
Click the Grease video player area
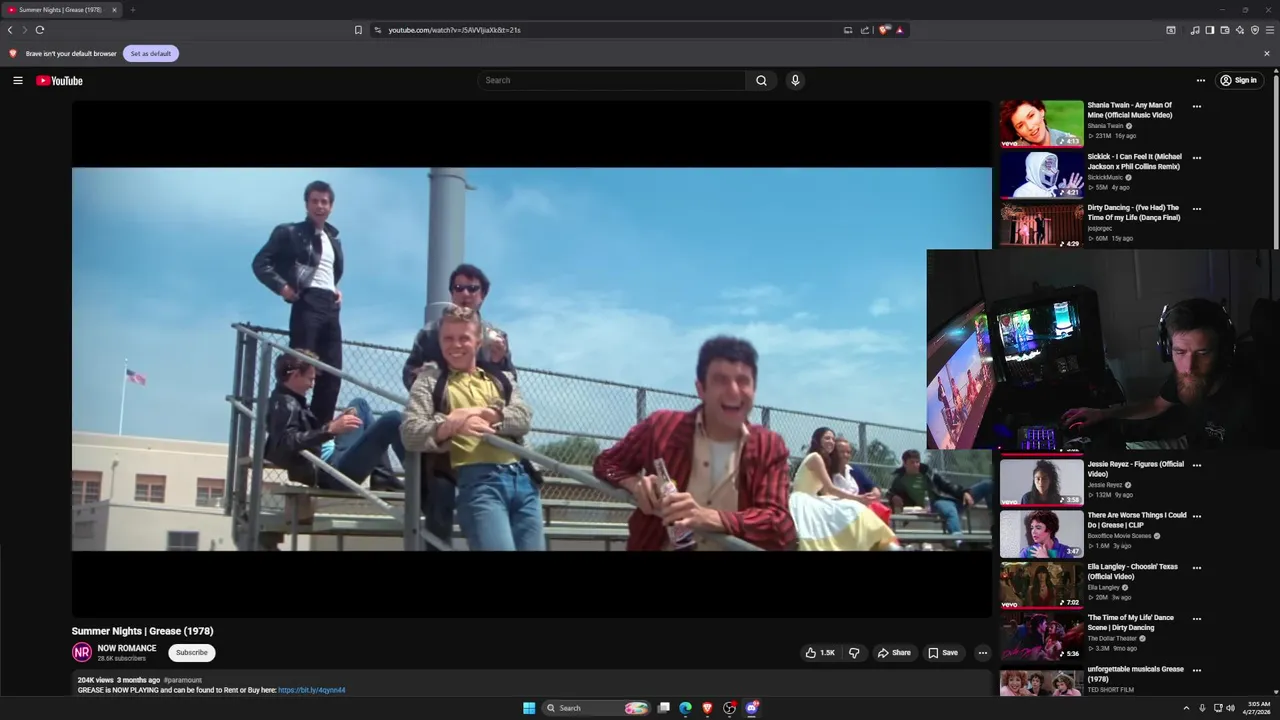(531, 359)
